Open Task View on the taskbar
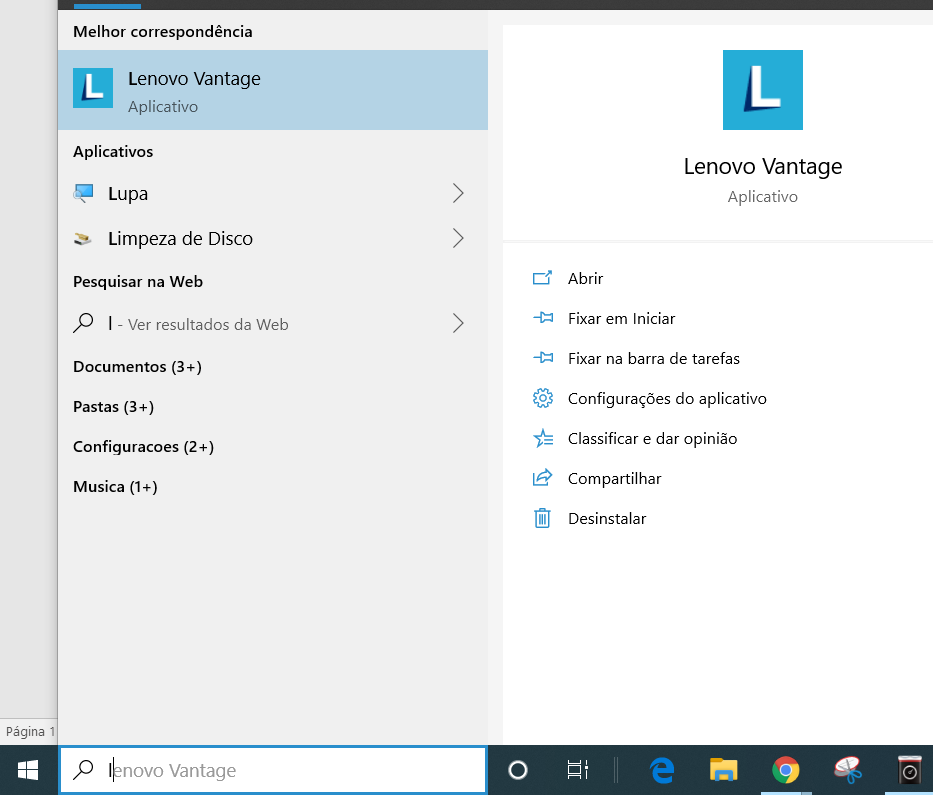 tap(577, 770)
